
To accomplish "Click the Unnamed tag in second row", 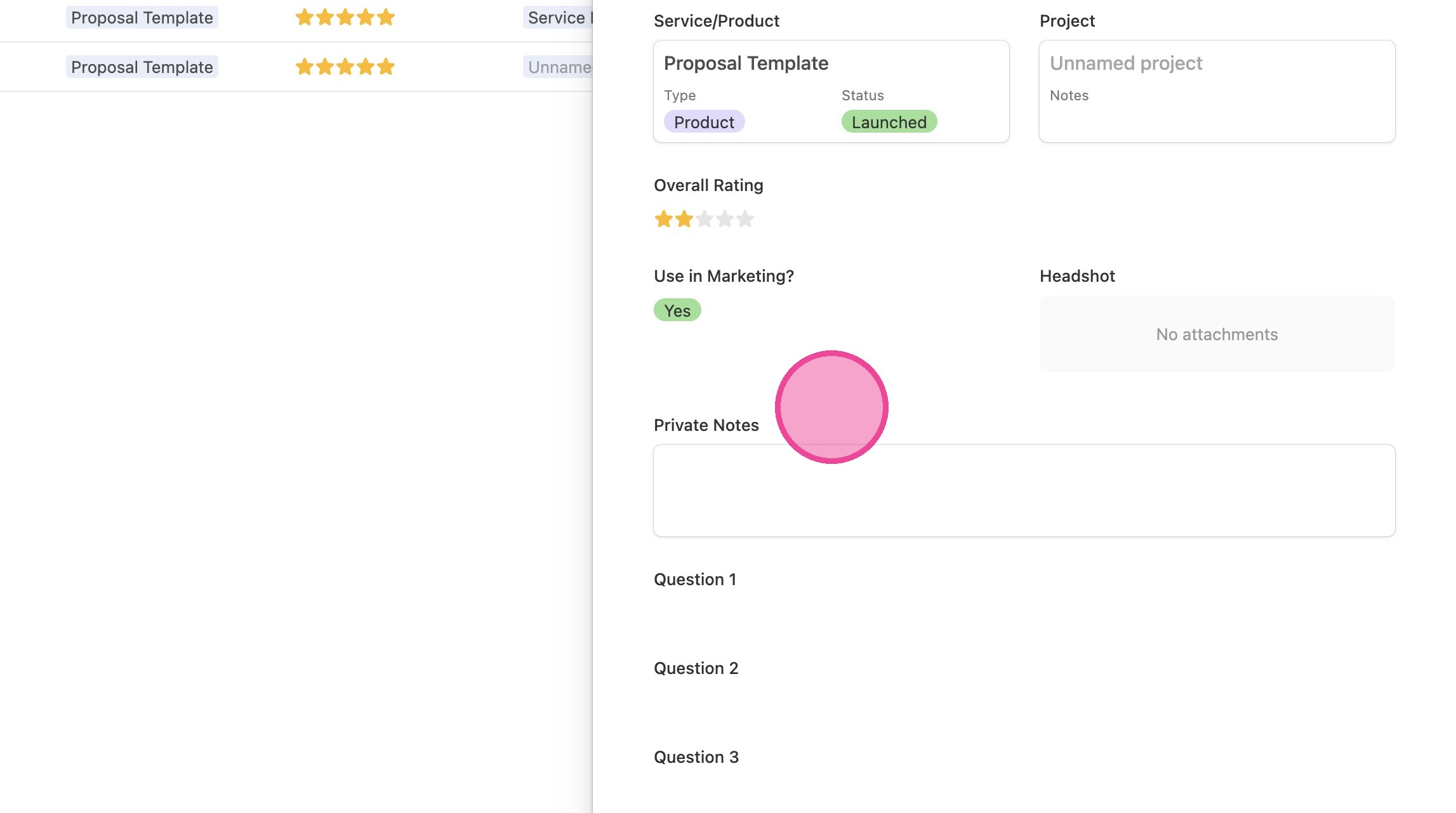I will tap(557, 67).
